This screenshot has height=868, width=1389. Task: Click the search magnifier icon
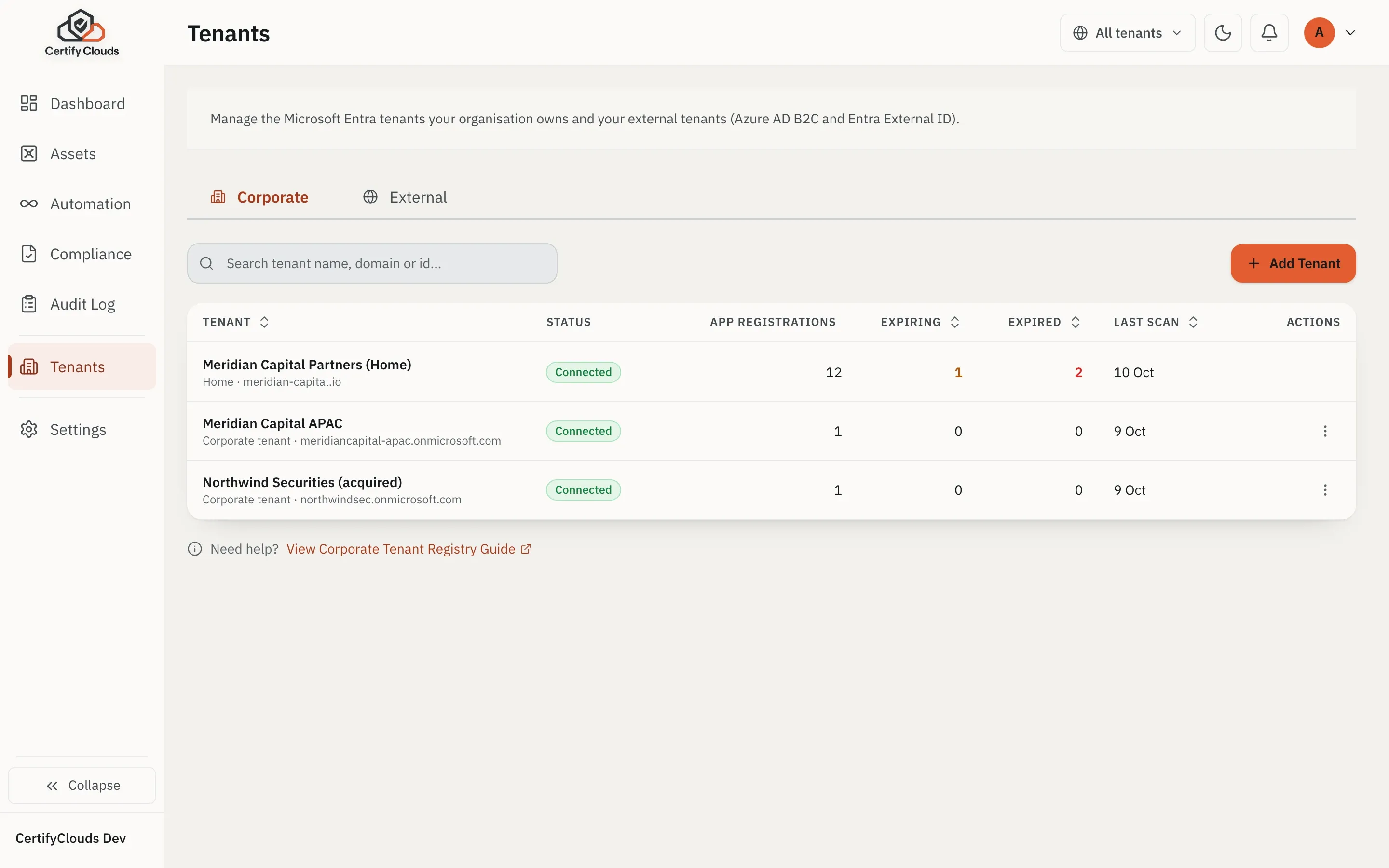tap(206, 263)
